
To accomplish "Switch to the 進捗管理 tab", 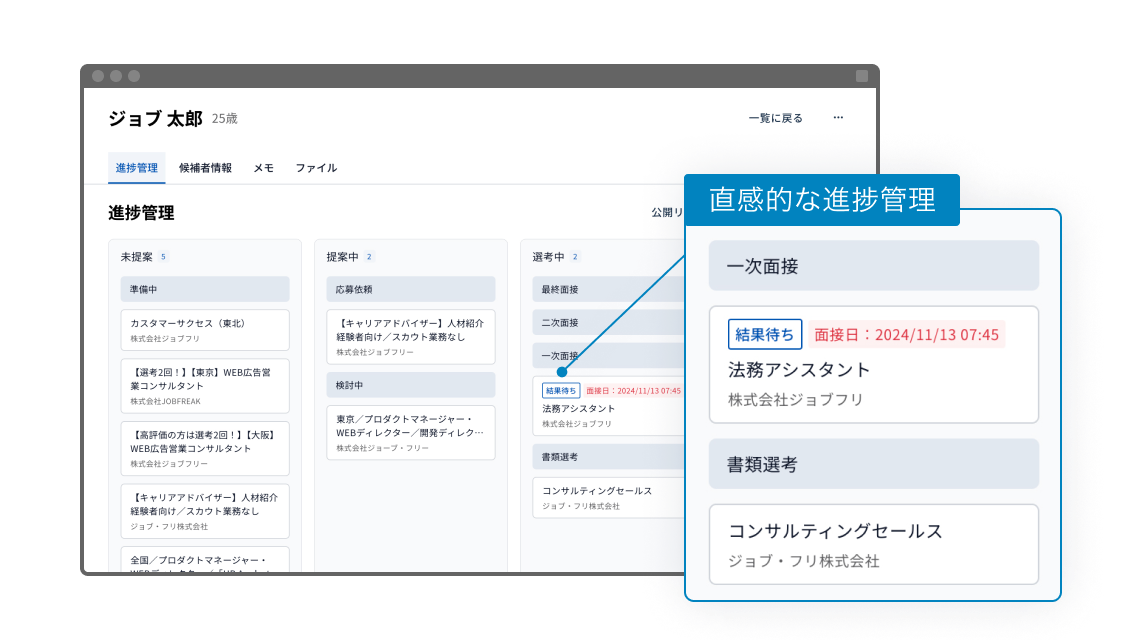I will pyautogui.click(x=137, y=168).
